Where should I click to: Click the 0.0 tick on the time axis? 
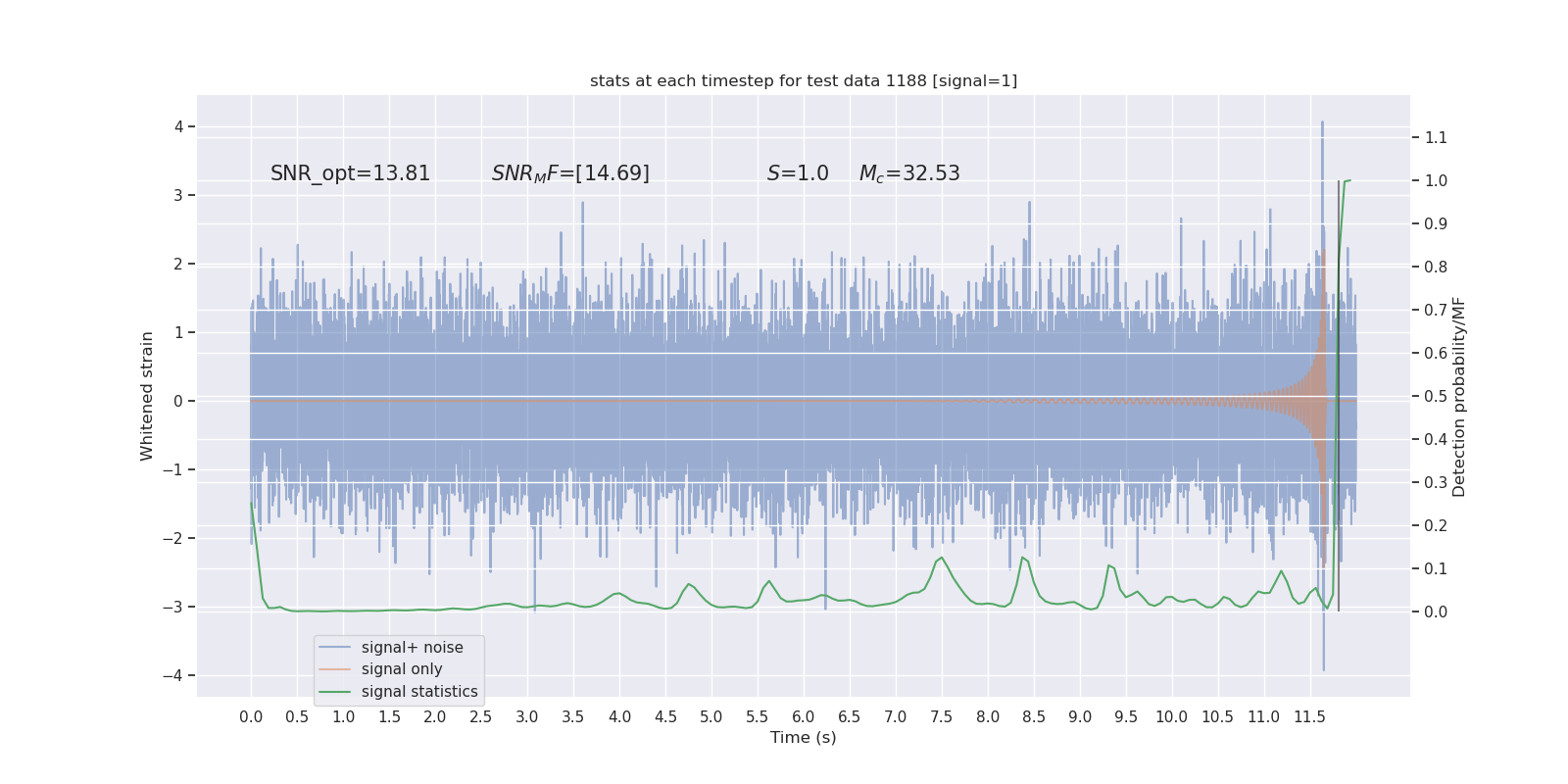click(251, 716)
